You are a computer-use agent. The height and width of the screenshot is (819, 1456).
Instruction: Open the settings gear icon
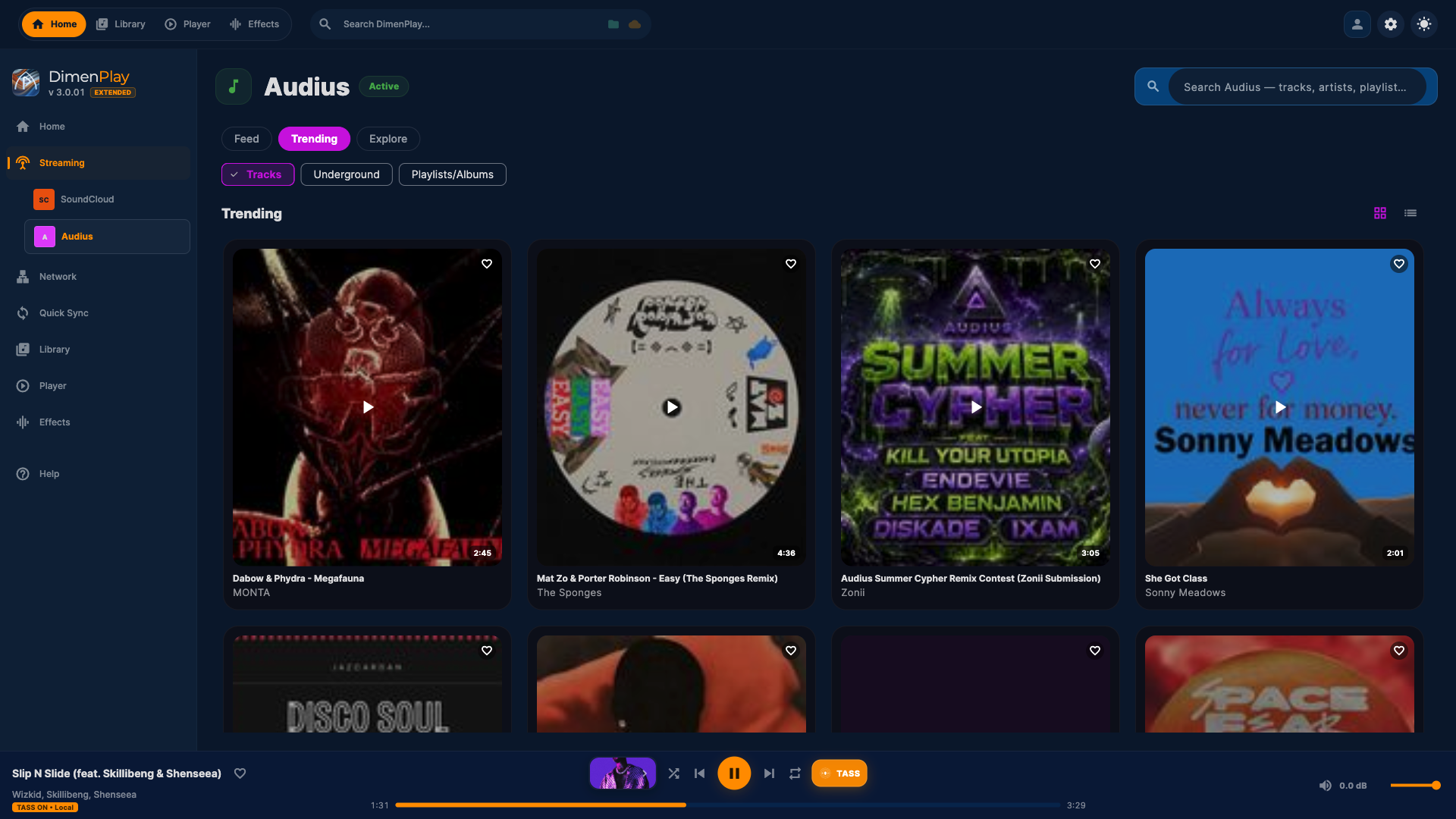(x=1391, y=24)
